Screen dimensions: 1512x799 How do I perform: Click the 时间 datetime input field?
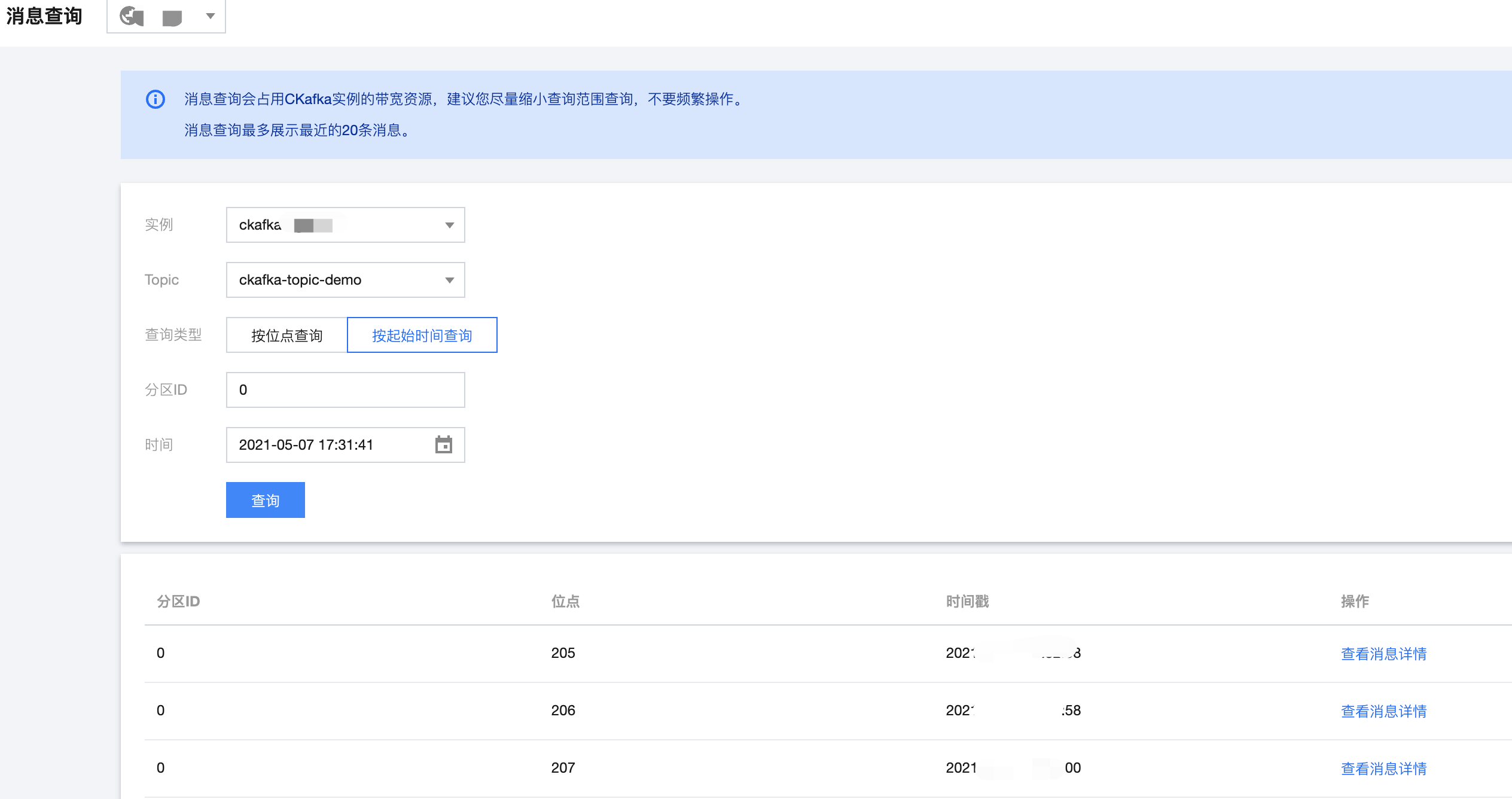[329, 445]
